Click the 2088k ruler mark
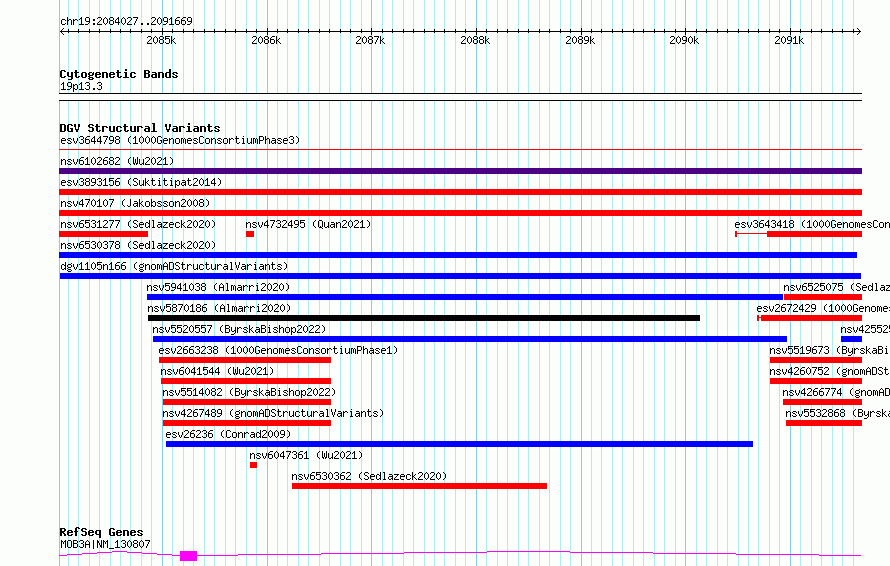The width and height of the screenshot is (890, 566). 475,40
